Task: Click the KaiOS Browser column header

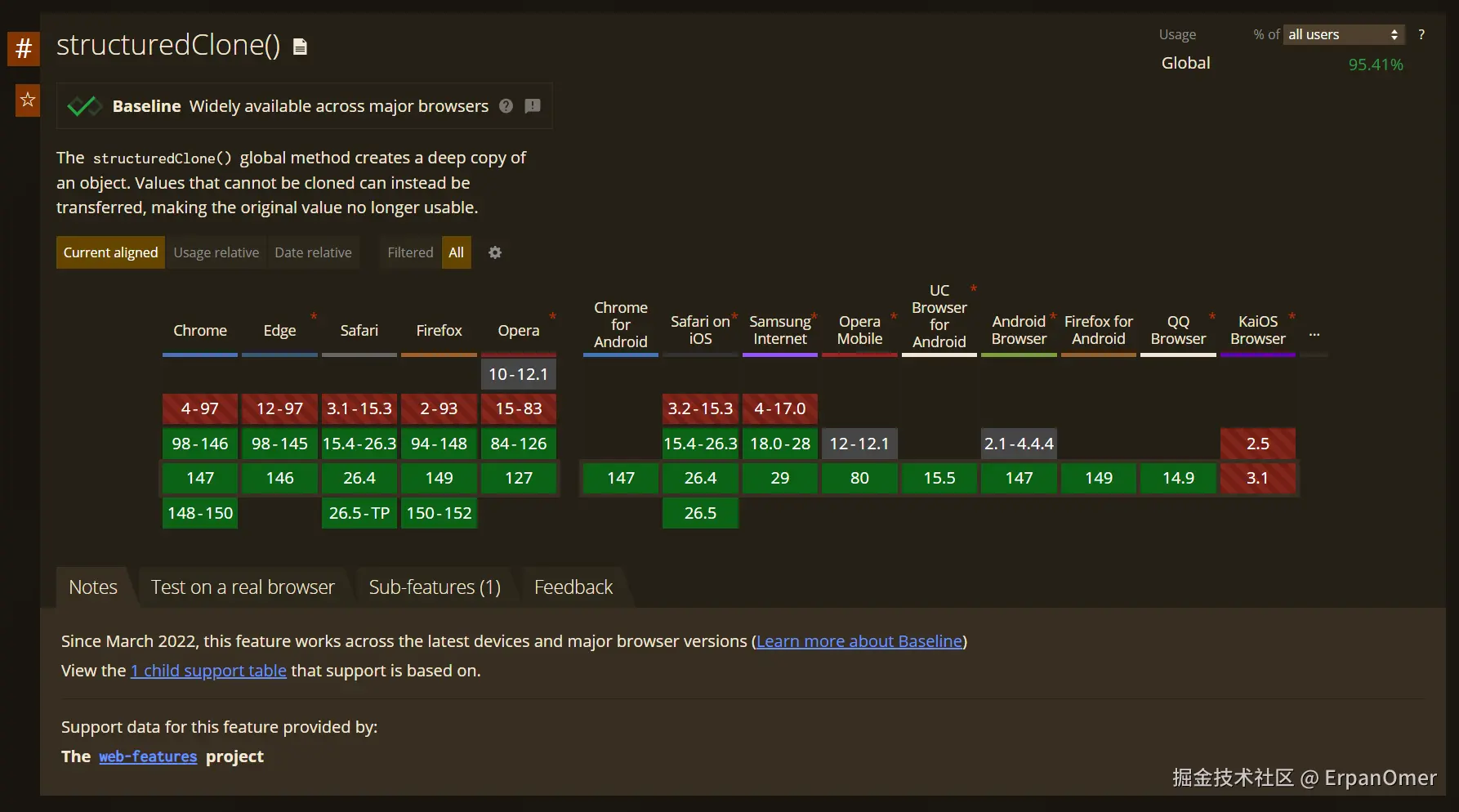Action: pyautogui.click(x=1258, y=330)
